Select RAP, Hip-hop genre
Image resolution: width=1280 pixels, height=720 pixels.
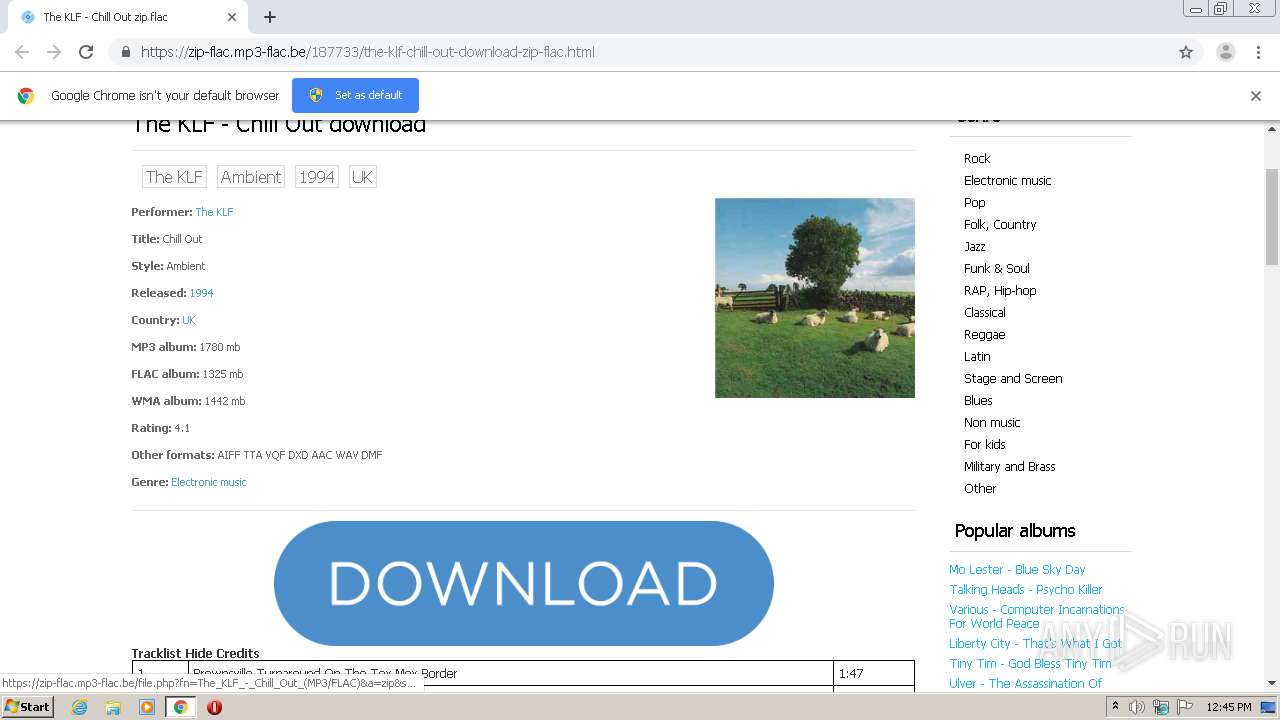point(1000,290)
